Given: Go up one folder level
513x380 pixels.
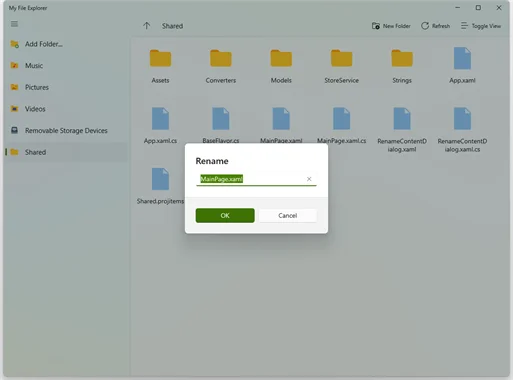Looking at the screenshot, I should [147, 26].
